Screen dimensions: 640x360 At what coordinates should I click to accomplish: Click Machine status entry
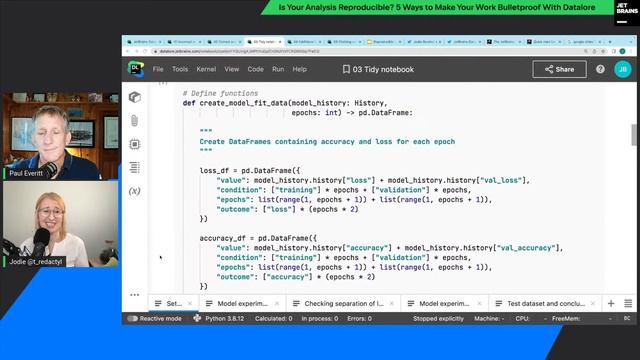(x=489, y=318)
